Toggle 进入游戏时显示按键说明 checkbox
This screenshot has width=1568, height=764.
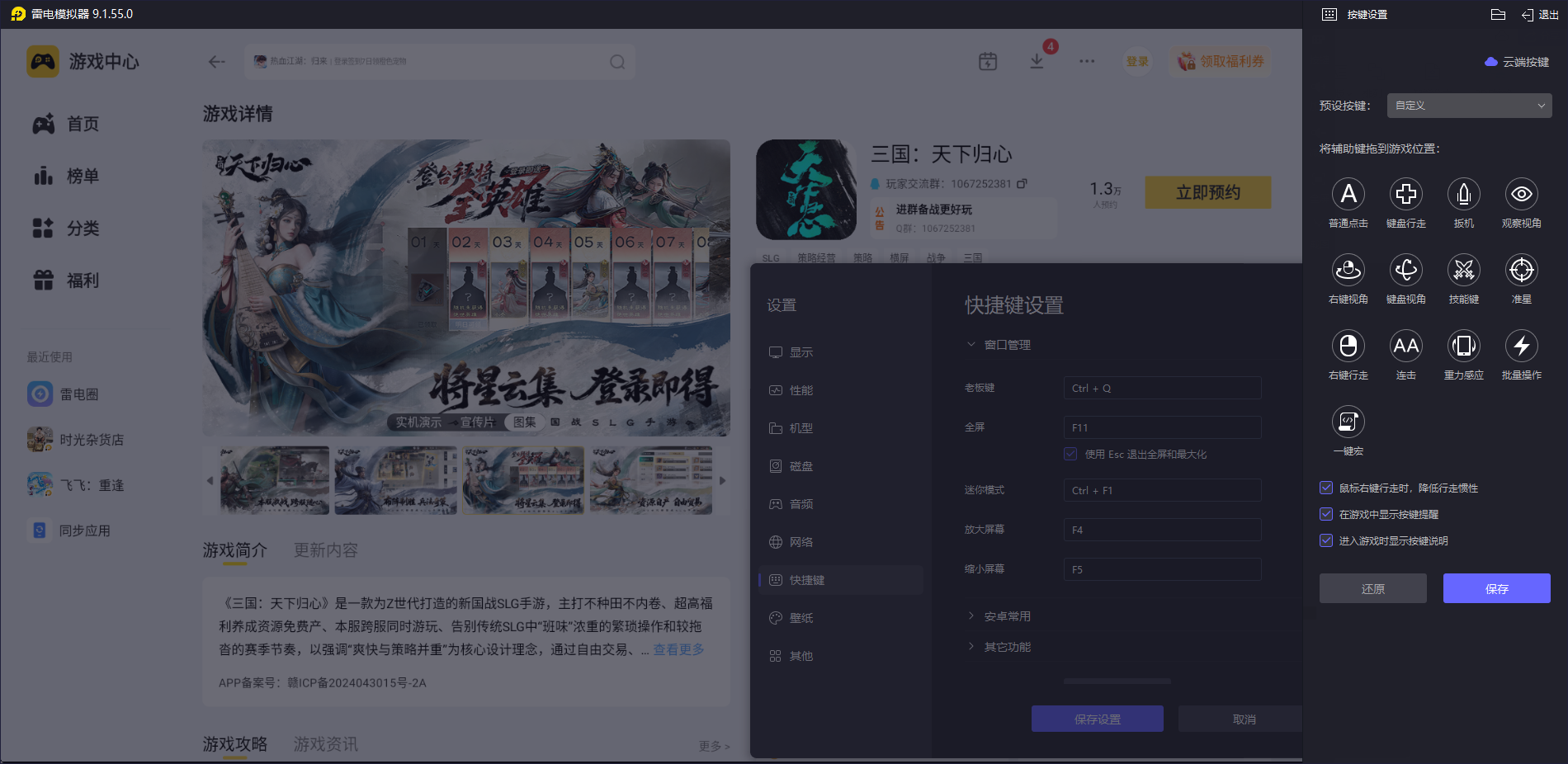(1326, 541)
